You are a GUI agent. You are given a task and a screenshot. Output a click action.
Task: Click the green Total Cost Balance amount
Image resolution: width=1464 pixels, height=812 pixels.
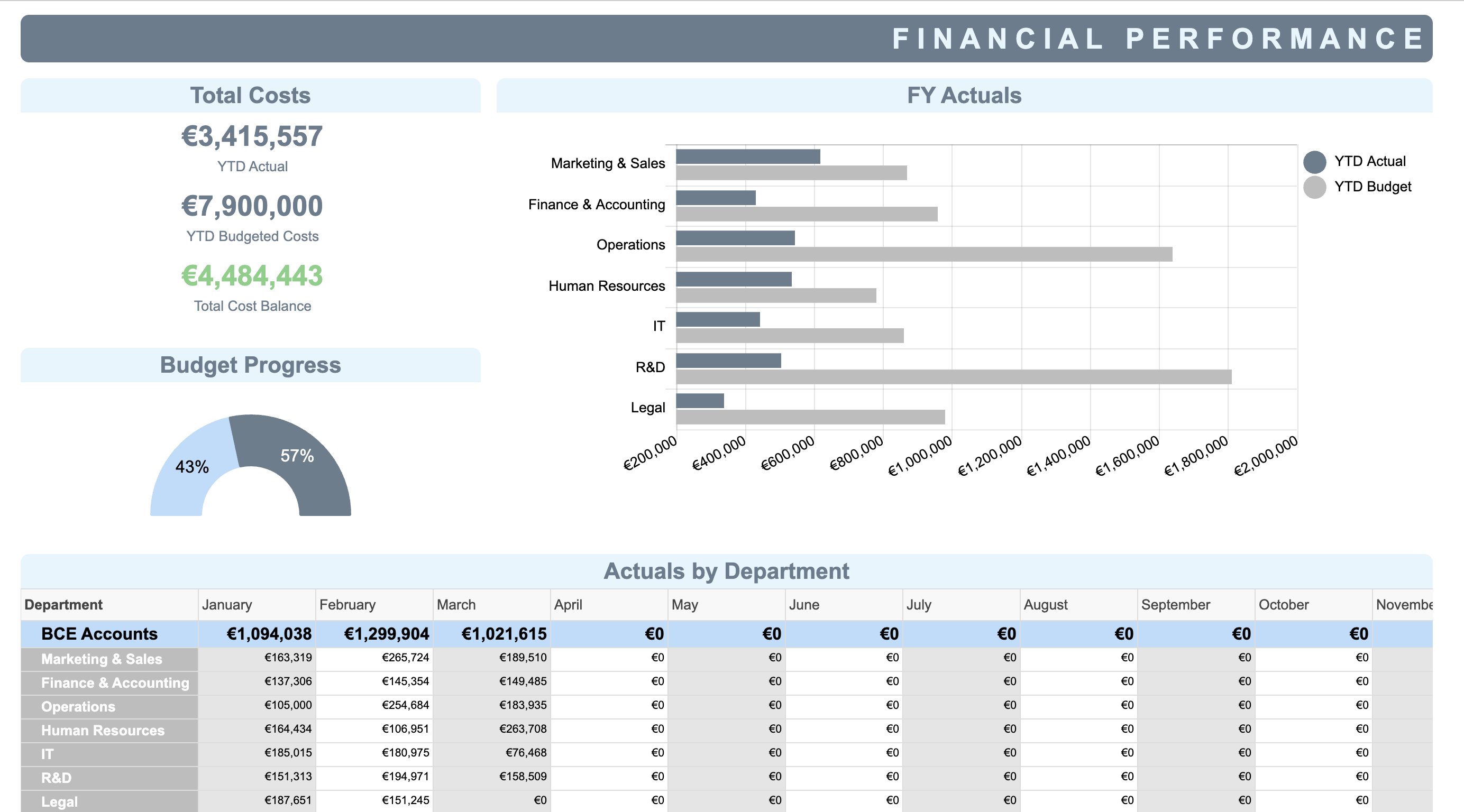252,275
